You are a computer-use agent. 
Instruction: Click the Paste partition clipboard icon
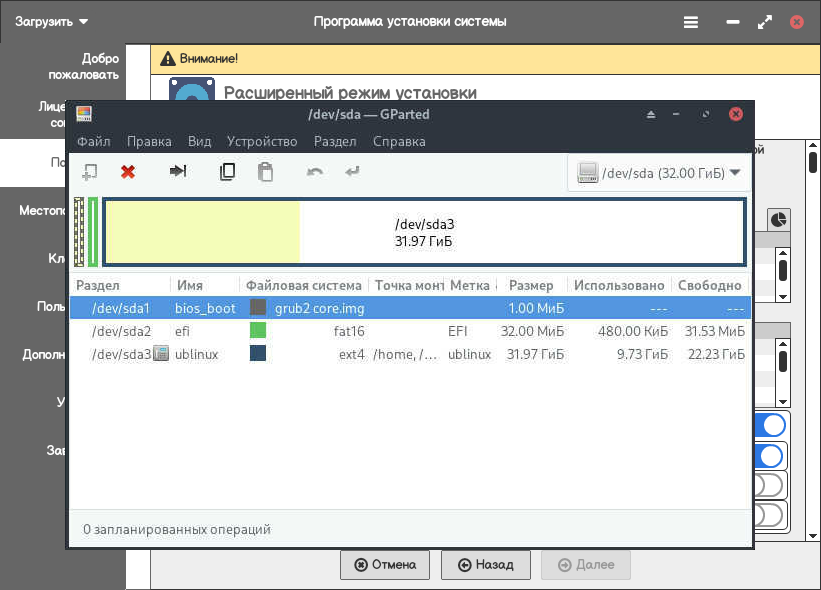coord(265,172)
